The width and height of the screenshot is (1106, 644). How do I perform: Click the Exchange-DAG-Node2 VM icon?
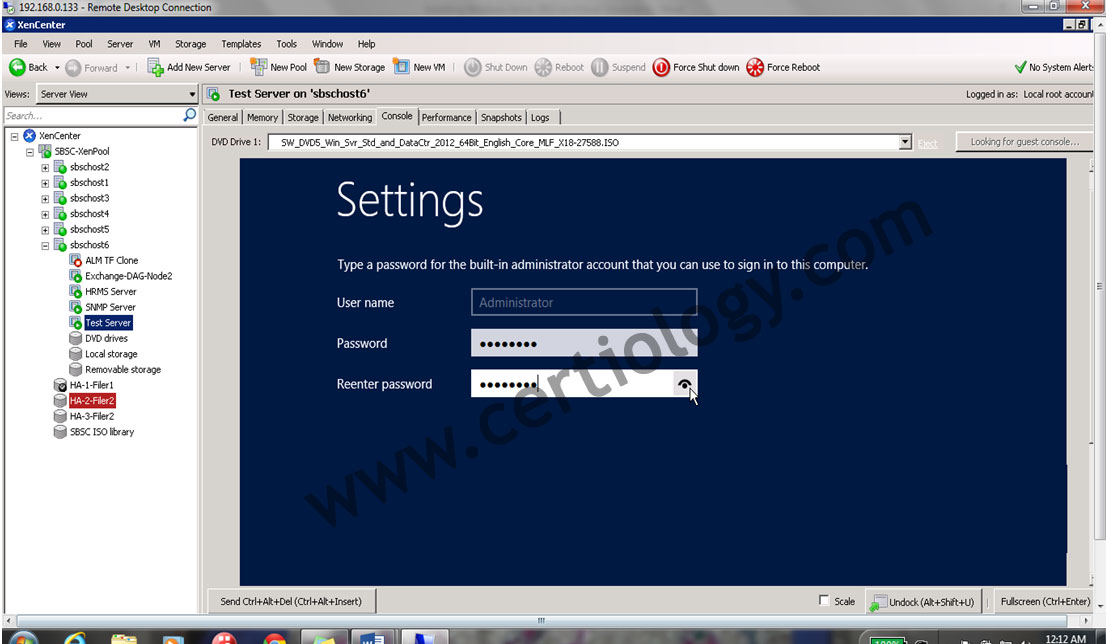pos(75,276)
